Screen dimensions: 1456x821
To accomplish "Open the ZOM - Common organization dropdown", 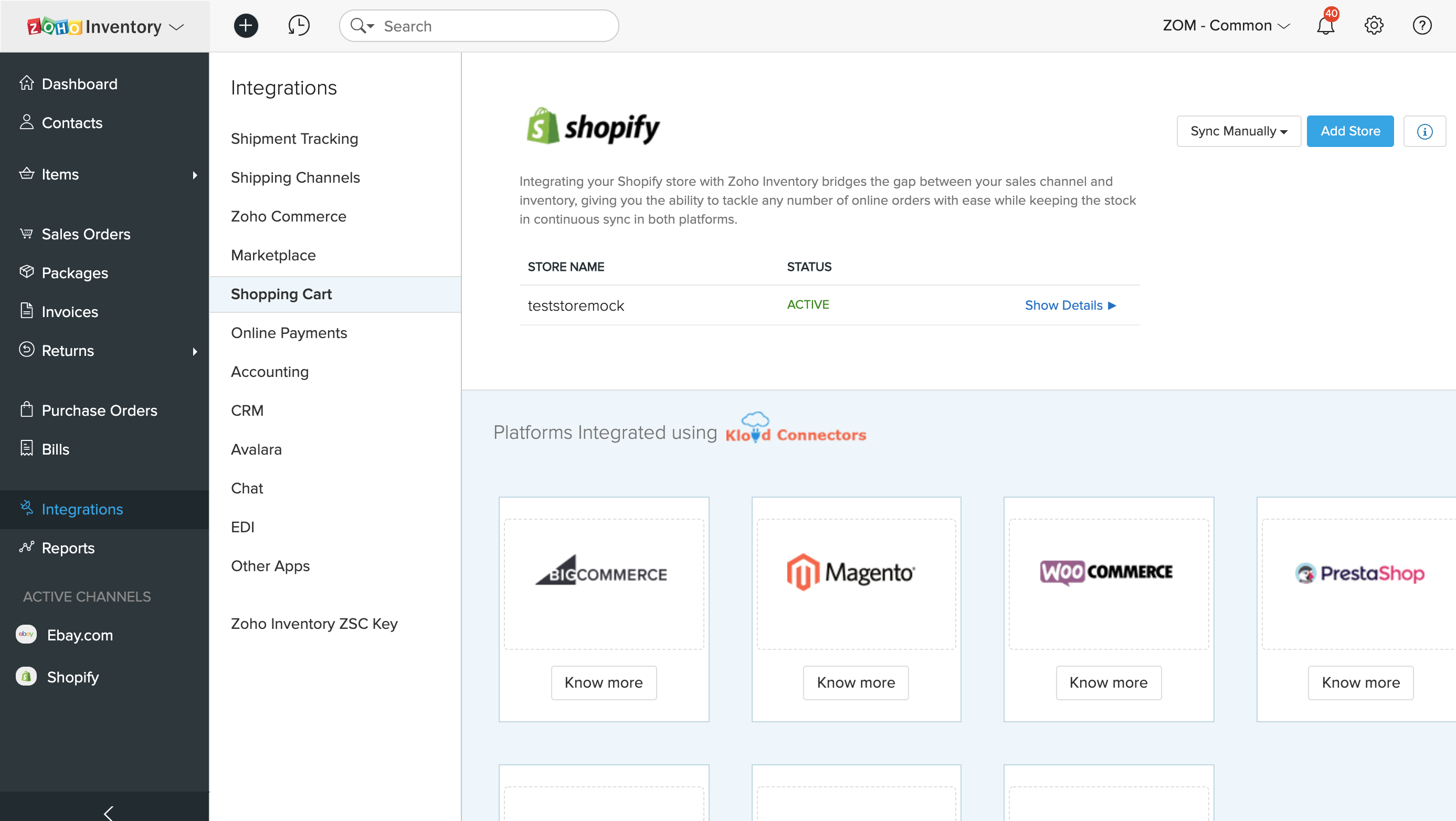I will [1227, 25].
